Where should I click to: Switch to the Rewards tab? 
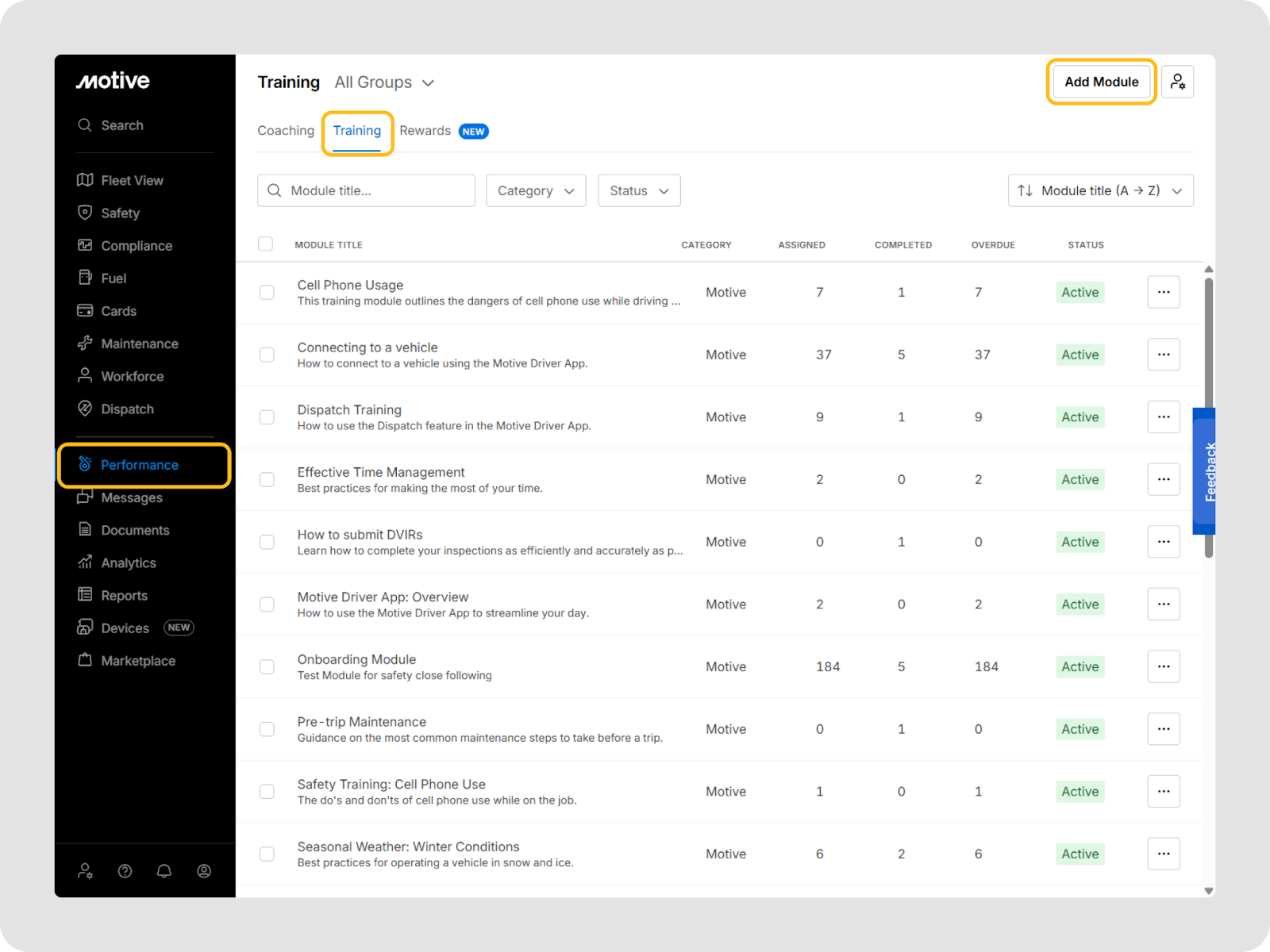point(425,131)
